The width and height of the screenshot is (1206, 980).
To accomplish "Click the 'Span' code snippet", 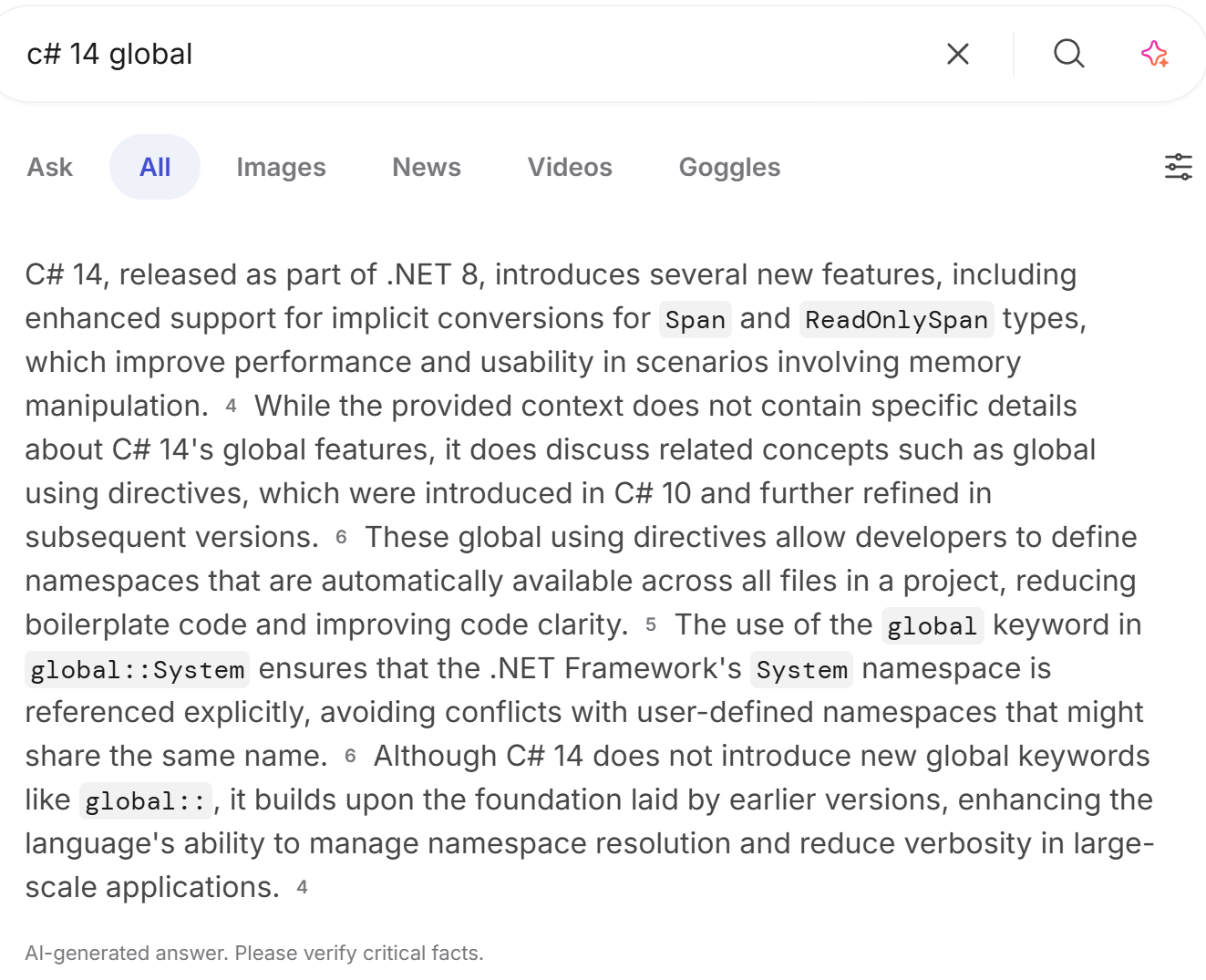I will click(696, 320).
